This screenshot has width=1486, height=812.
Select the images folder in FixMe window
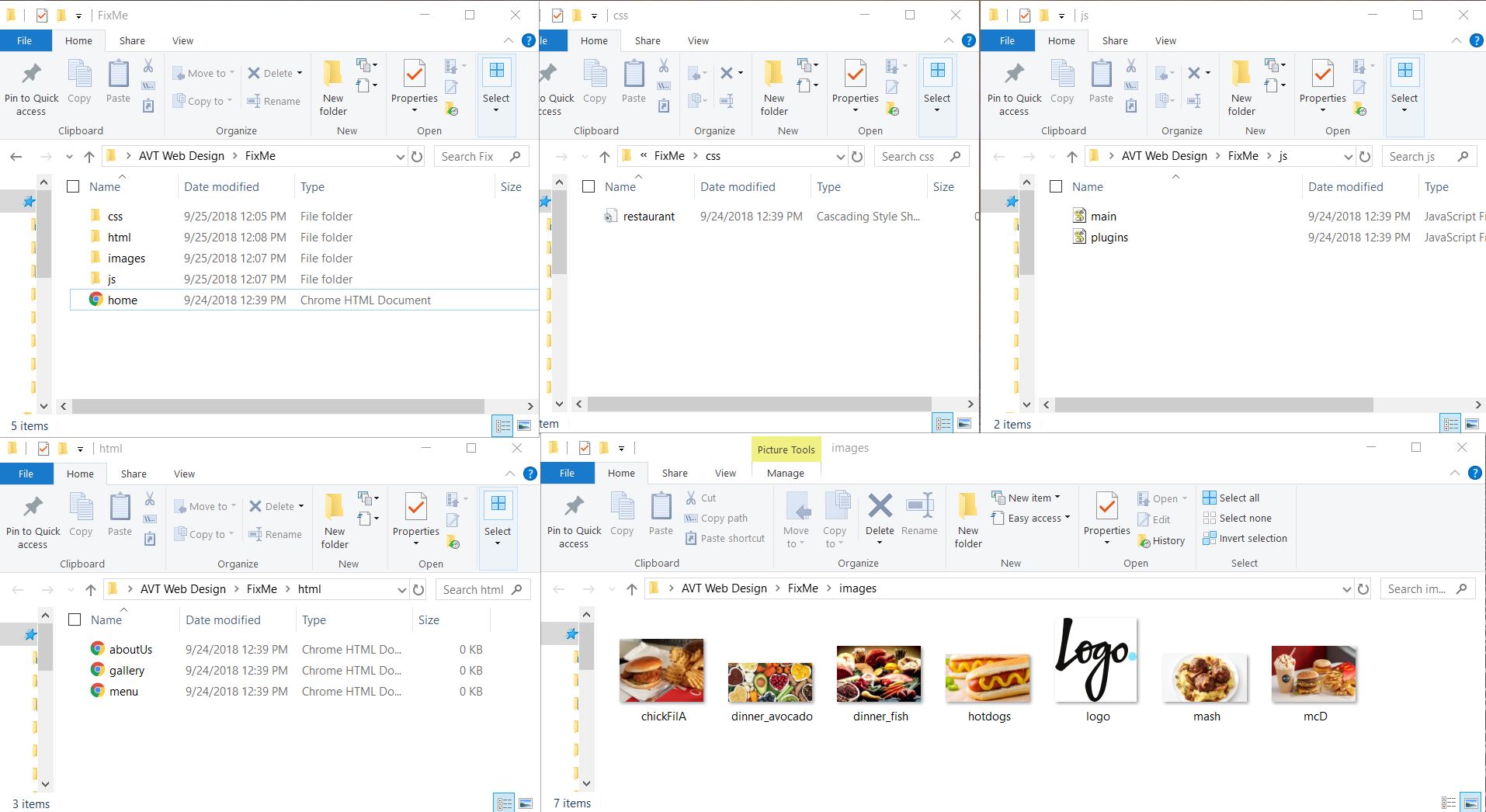126,258
